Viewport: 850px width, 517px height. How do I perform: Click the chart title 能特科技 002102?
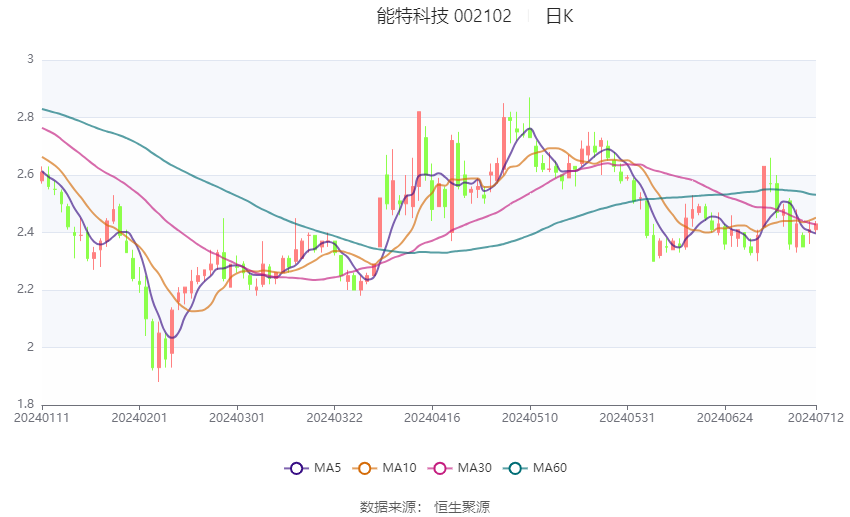[444, 16]
